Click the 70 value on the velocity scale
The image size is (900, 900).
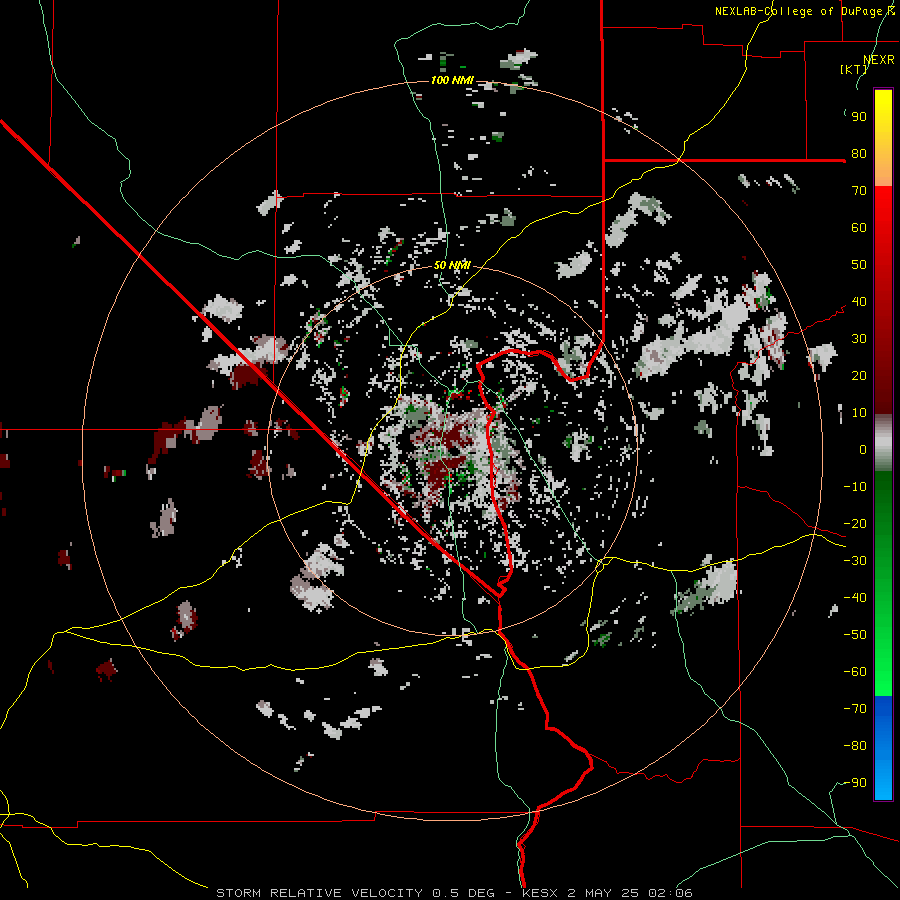(x=859, y=191)
